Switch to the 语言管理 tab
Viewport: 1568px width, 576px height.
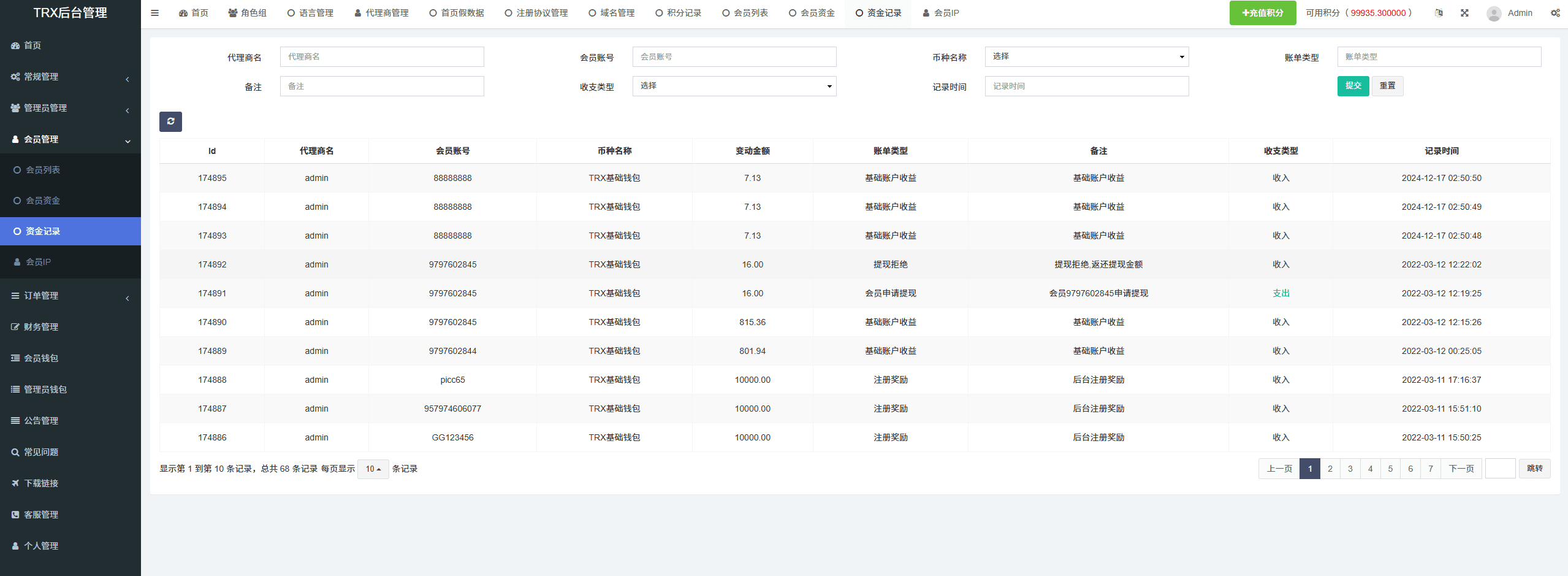coord(310,13)
